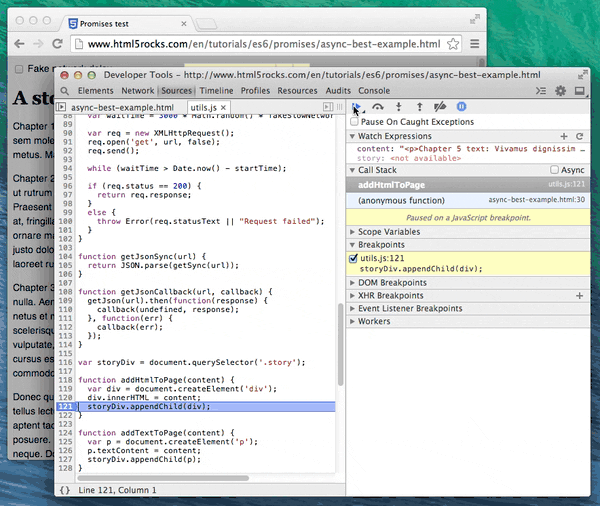The width and height of the screenshot is (600, 506).
Task: Enable Pause On Caught Exceptions
Action: [x=355, y=122]
